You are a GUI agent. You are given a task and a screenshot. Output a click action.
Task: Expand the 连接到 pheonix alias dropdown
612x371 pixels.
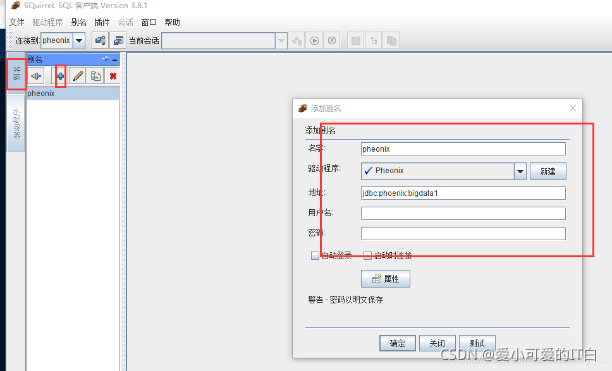(x=79, y=40)
